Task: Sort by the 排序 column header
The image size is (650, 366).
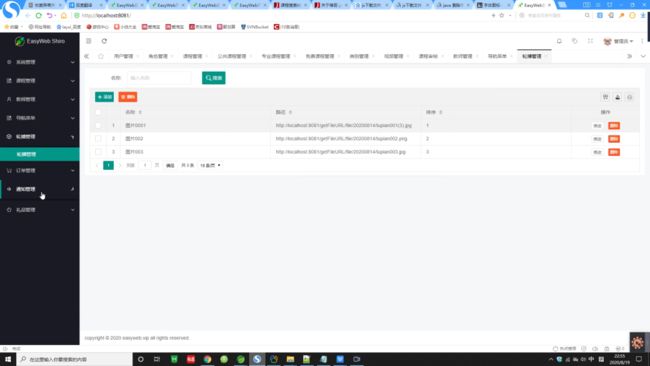Action: point(434,112)
